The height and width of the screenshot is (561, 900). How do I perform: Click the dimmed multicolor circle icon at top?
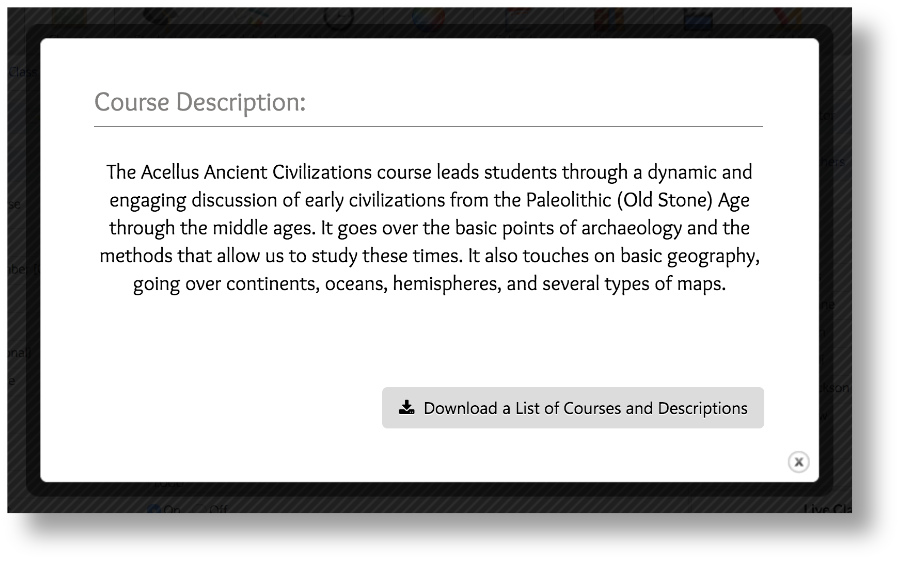pyautogui.click(x=428, y=18)
